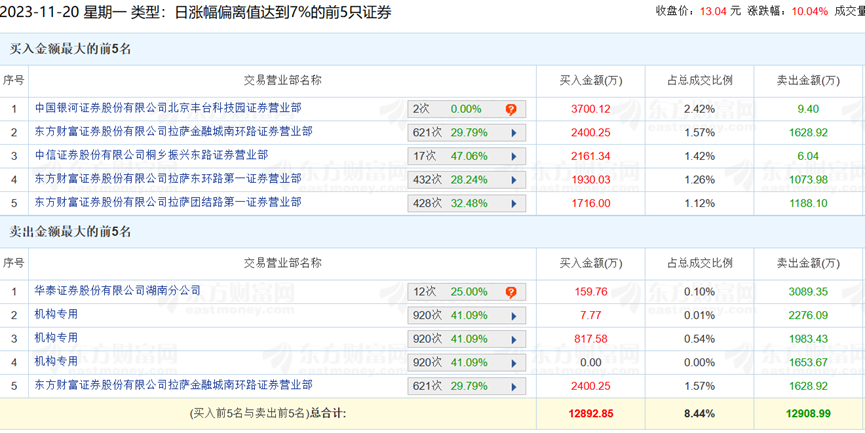Open 中国银河证券北京丰台科技园证券营业部 link
The height and width of the screenshot is (433, 865).
pyautogui.click(x=168, y=108)
